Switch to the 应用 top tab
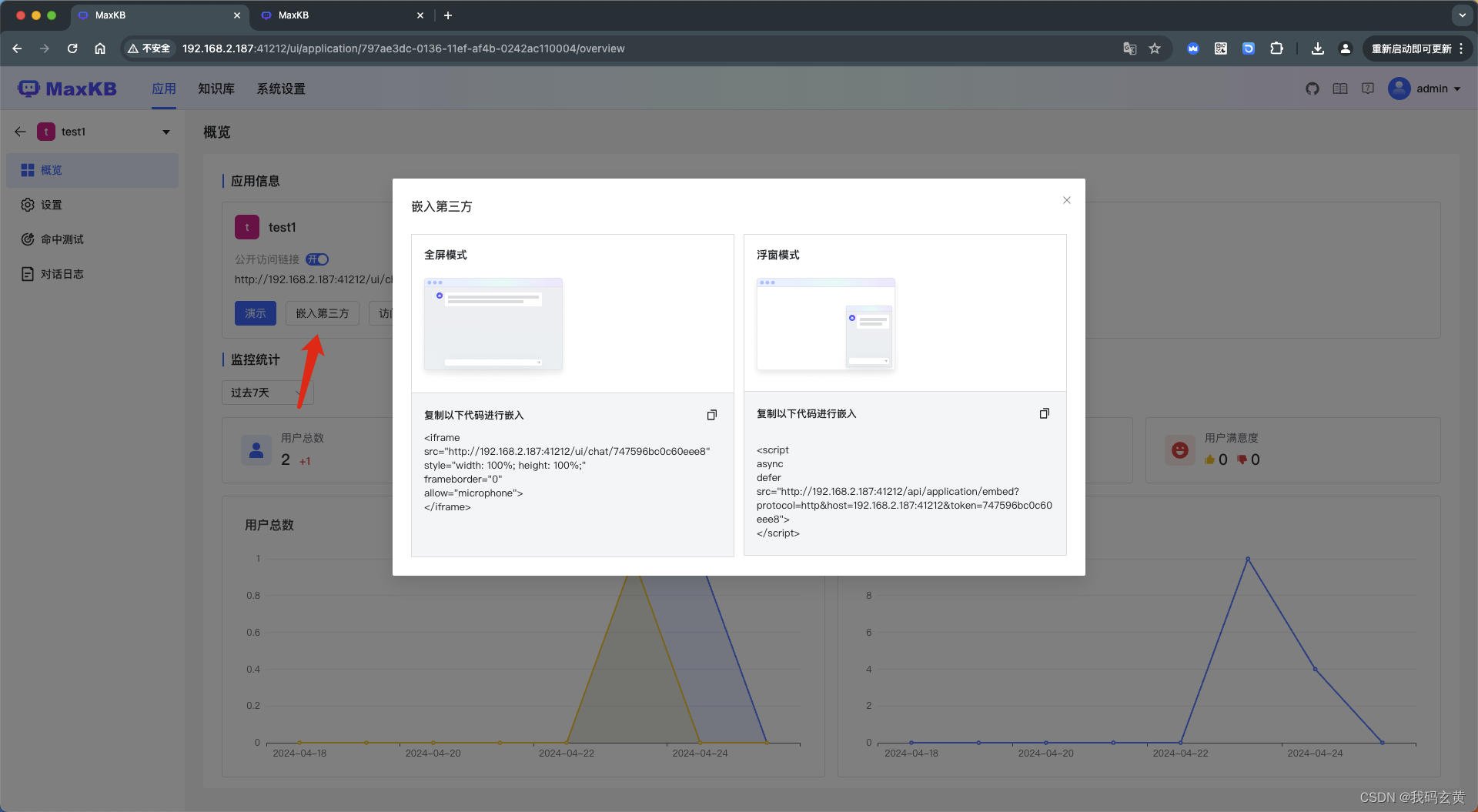 (x=164, y=89)
